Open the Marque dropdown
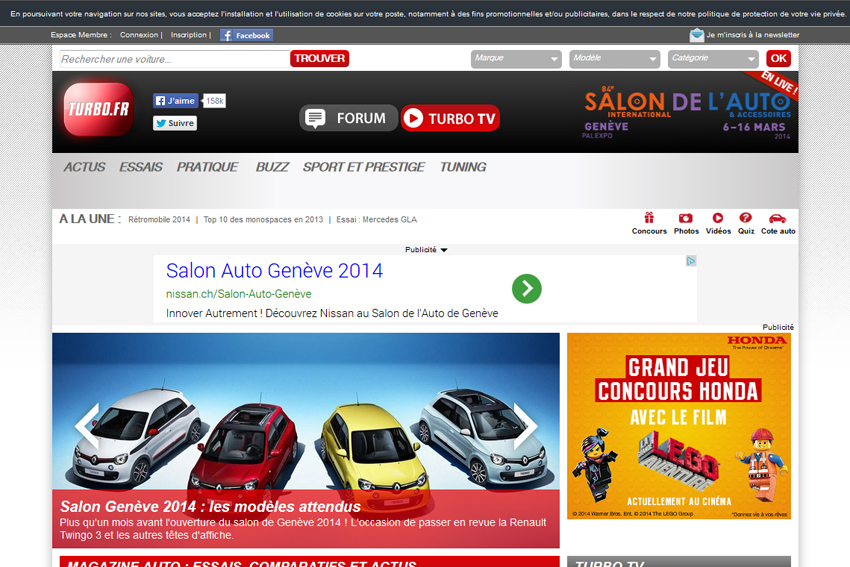Viewport: 850px width, 567px height. point(516,59)
